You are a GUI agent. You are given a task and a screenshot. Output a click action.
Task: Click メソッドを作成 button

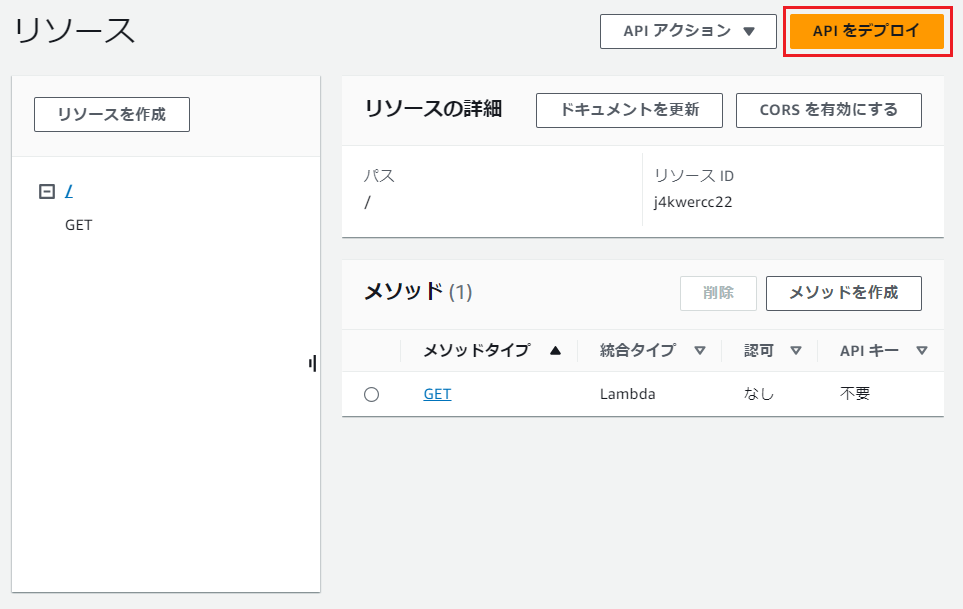[843, 293]
